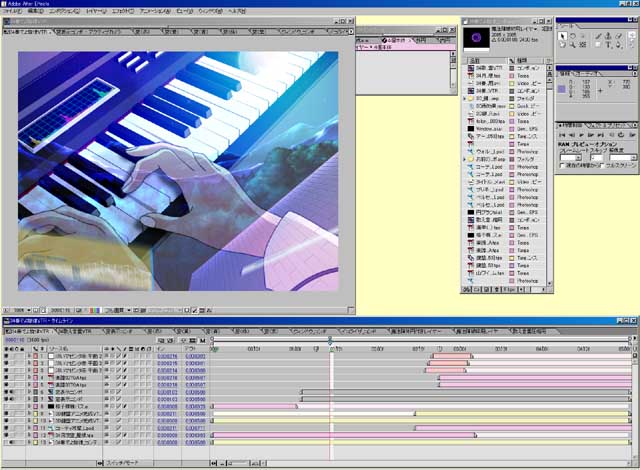Viewport: 640px width, 470px height.
Task: Click the current time display in timeline
Action: 15,340
